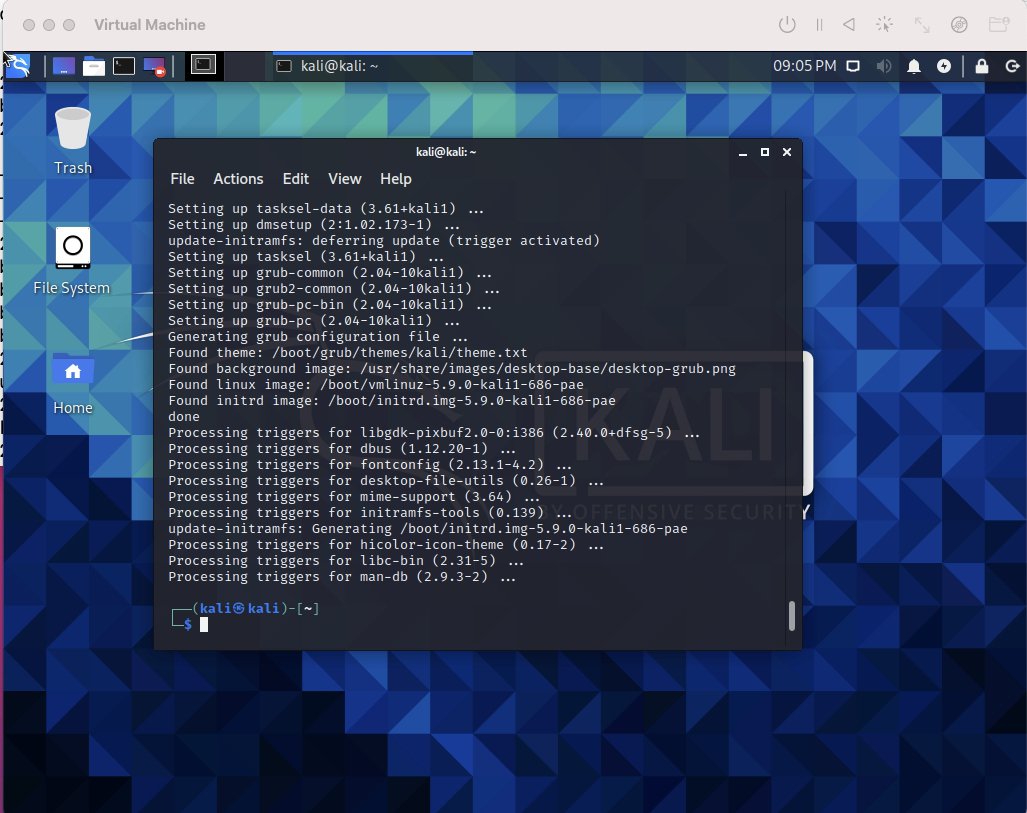Click the VM power button icon
The width and height of the screenshot is (1027, 813).
point(787,25)
